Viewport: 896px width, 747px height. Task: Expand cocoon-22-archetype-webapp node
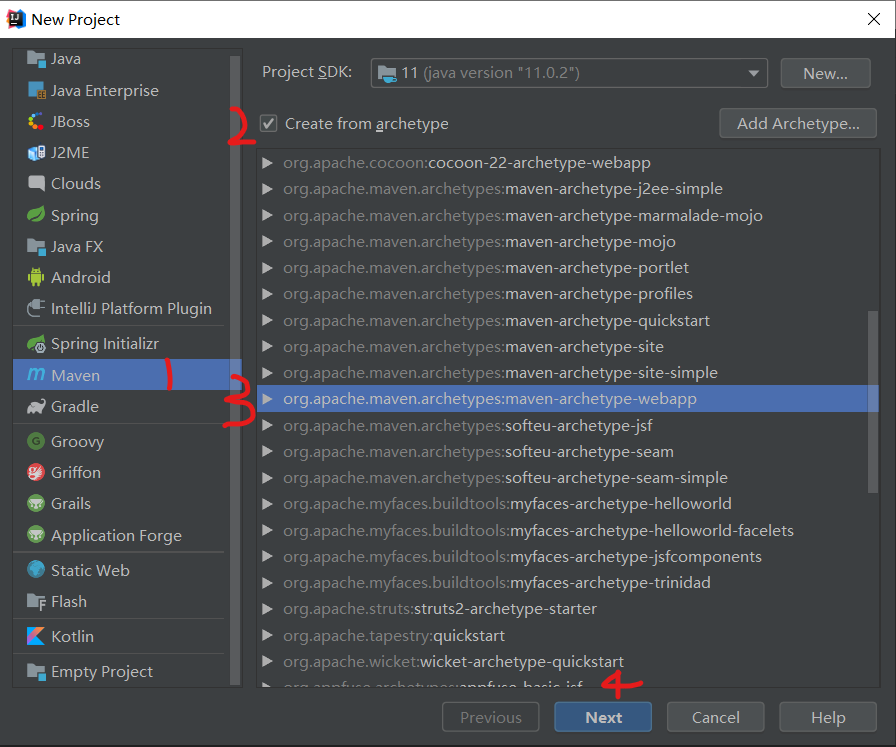click(267, 163)
